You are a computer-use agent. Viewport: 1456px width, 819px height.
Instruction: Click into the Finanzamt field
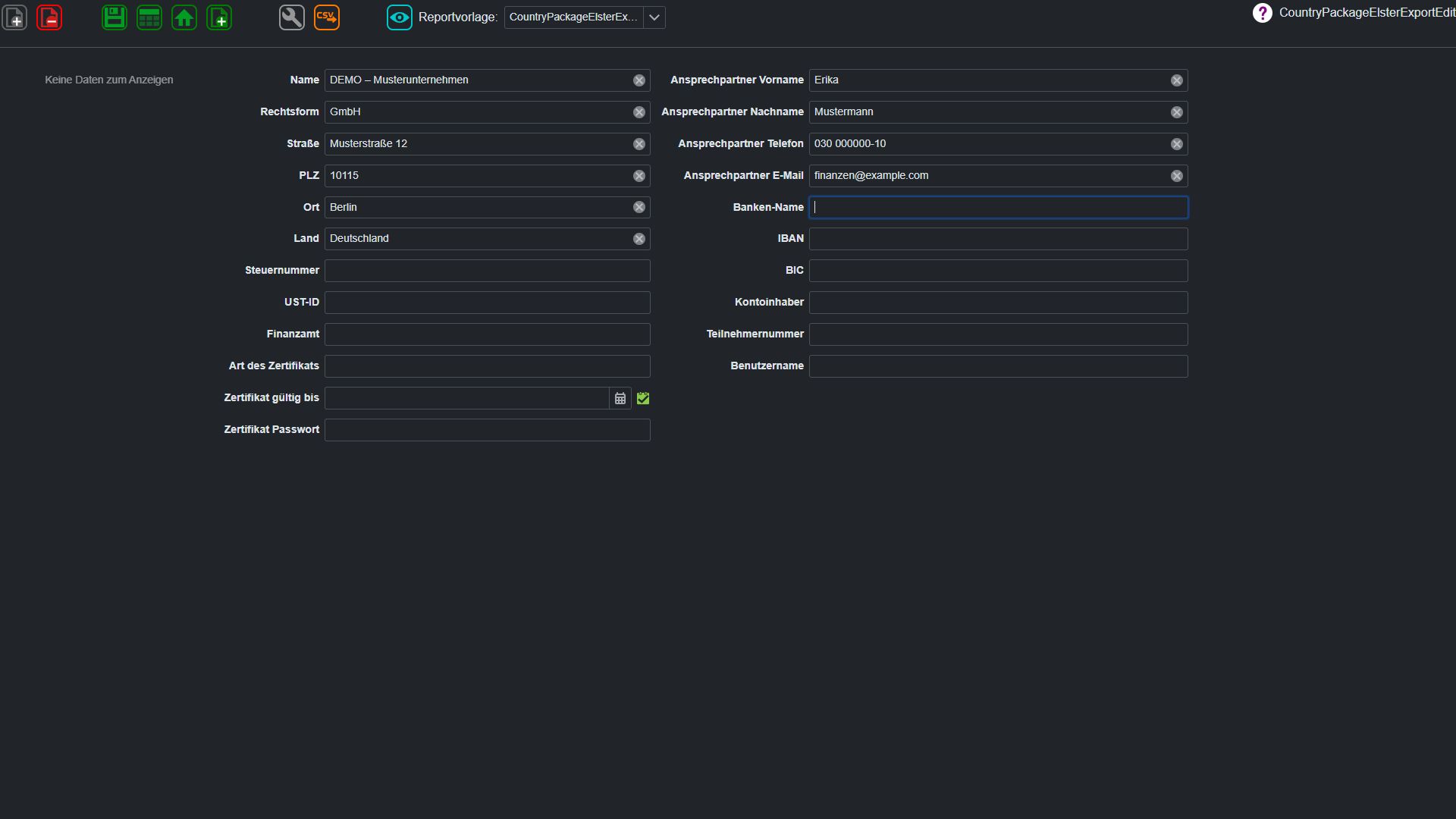point(488,334)
